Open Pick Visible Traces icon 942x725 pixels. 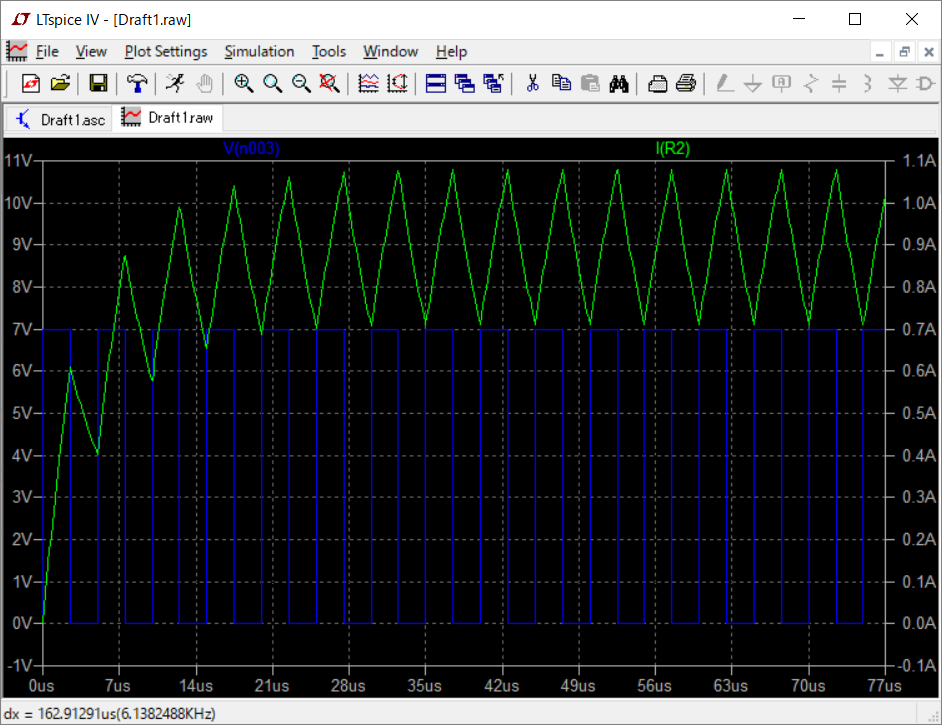368,83
